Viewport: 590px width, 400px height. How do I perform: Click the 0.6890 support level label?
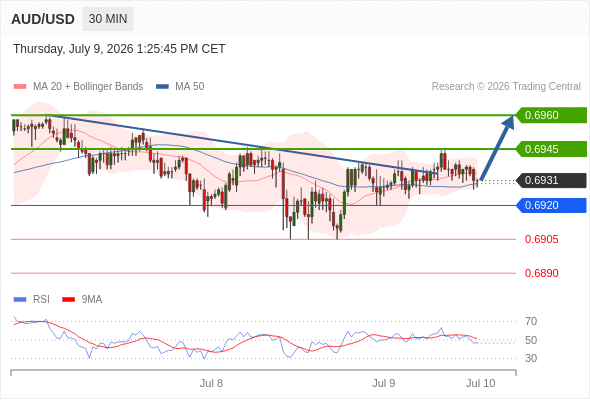pos(541,273)
